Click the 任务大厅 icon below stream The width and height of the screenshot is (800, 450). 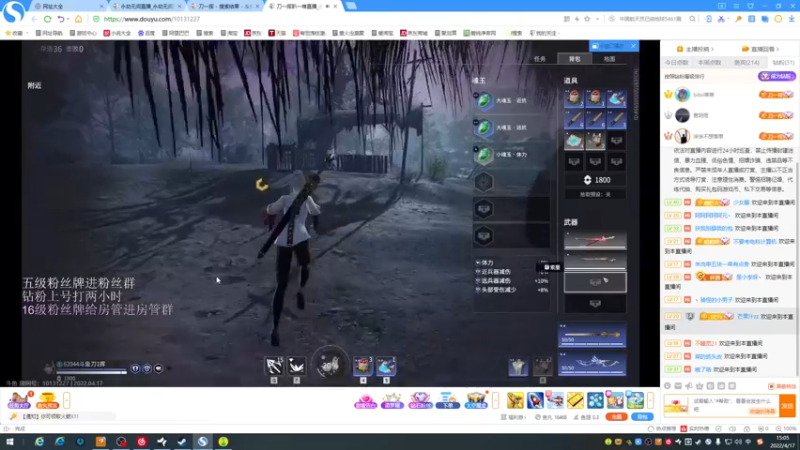pyautogui.click(x=19, y=401)
